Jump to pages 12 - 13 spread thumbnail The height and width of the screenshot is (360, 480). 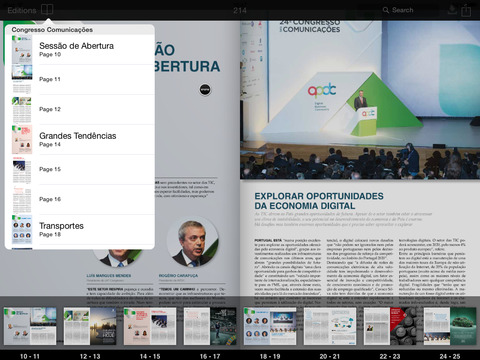tap(90, 326)
